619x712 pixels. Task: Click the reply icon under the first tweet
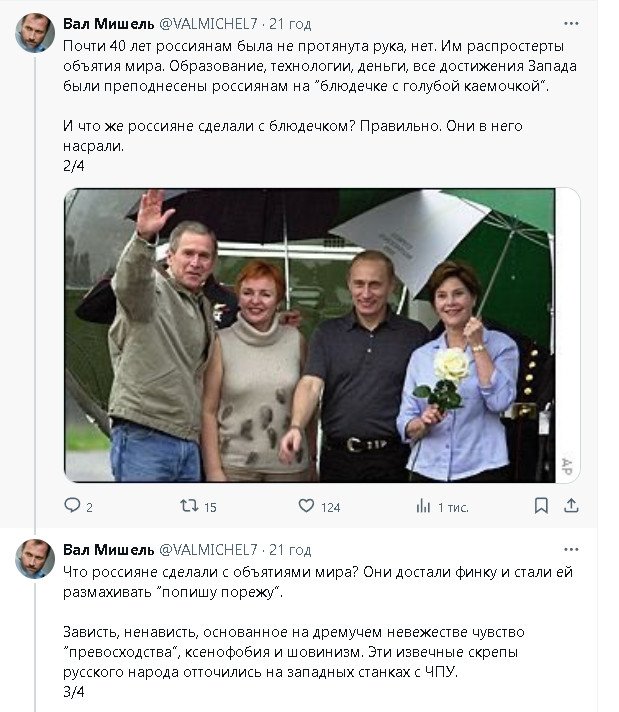[x=72, y=507]
